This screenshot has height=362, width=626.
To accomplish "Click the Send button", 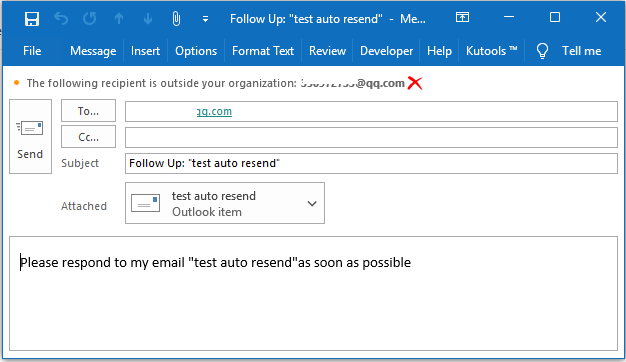I will click(30, 136).
